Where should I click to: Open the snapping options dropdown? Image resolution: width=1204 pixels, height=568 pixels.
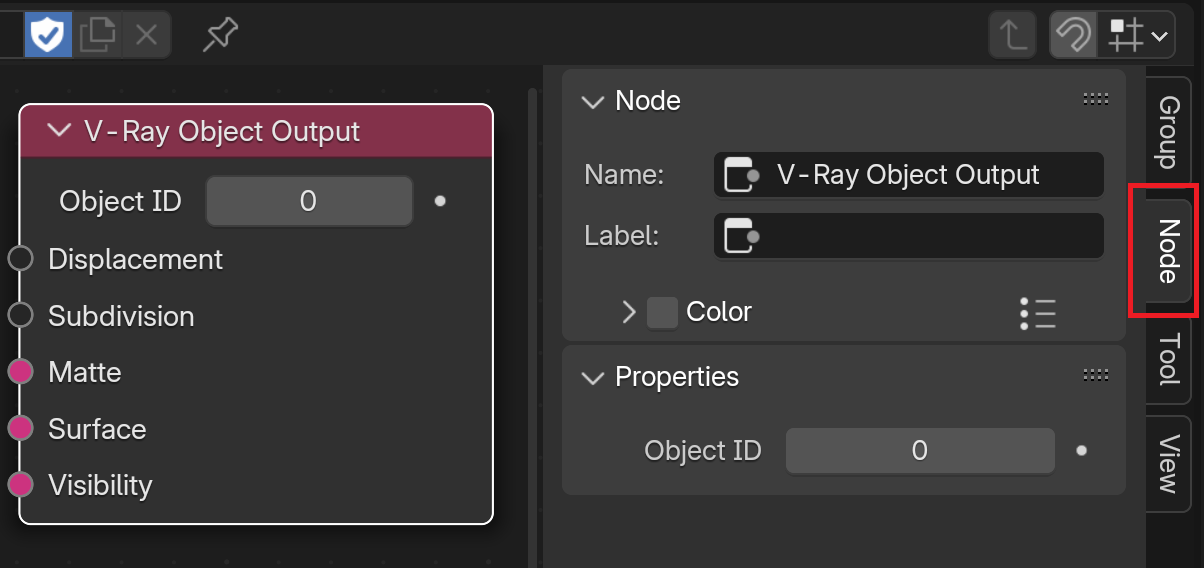tap(1136, 36)
